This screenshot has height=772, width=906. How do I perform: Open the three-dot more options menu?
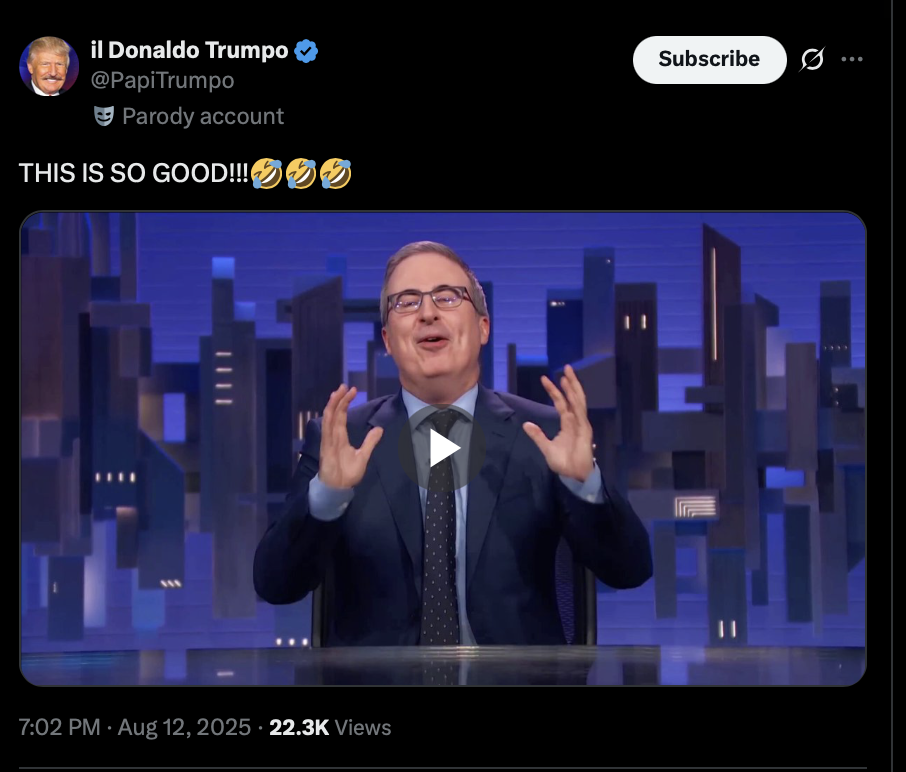coord(852,59)
